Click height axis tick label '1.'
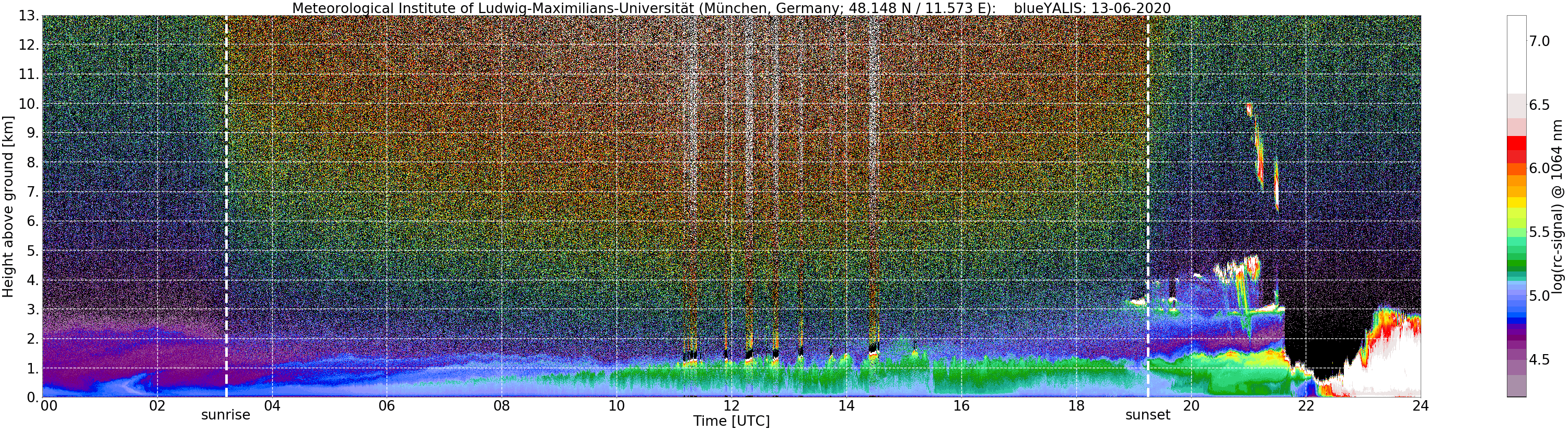Viewport: 1568px width, 431px height. pos(33,368)
